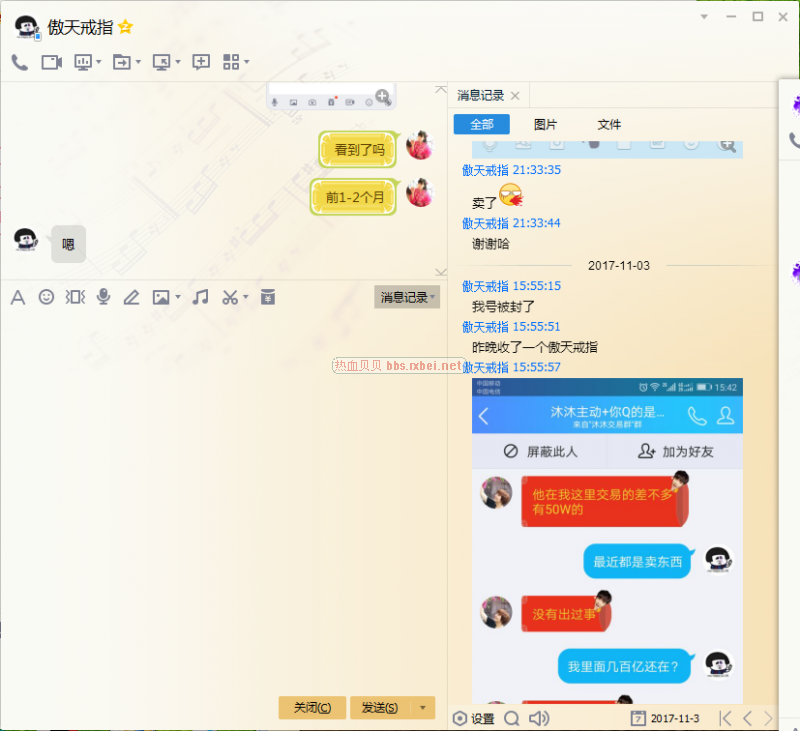This screenshot has width=800, height=731.
Task: Open the font settings "A" icon
Action: pos(17,297)
